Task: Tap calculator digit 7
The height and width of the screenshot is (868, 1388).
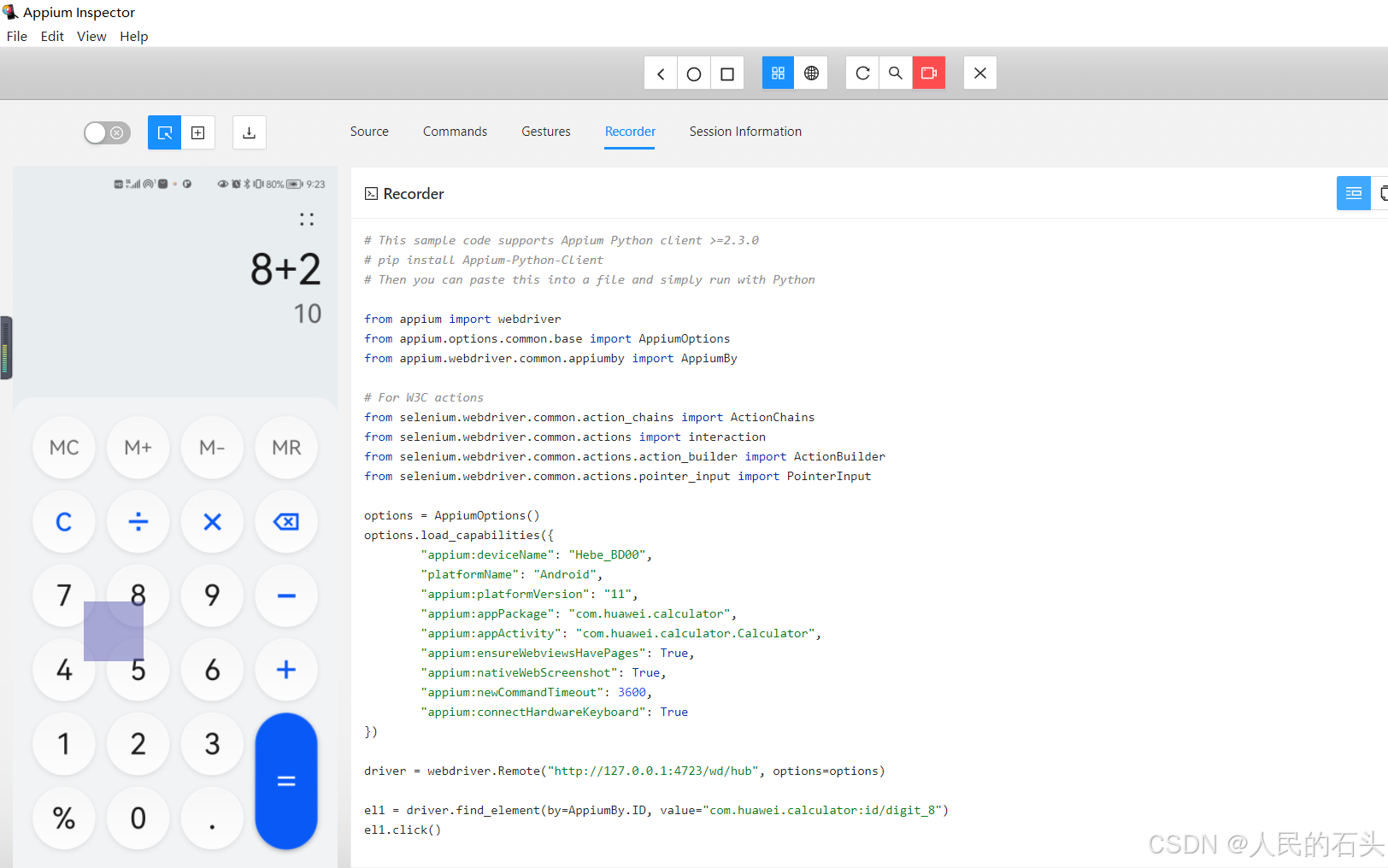Action: click(x=64, y=595)
